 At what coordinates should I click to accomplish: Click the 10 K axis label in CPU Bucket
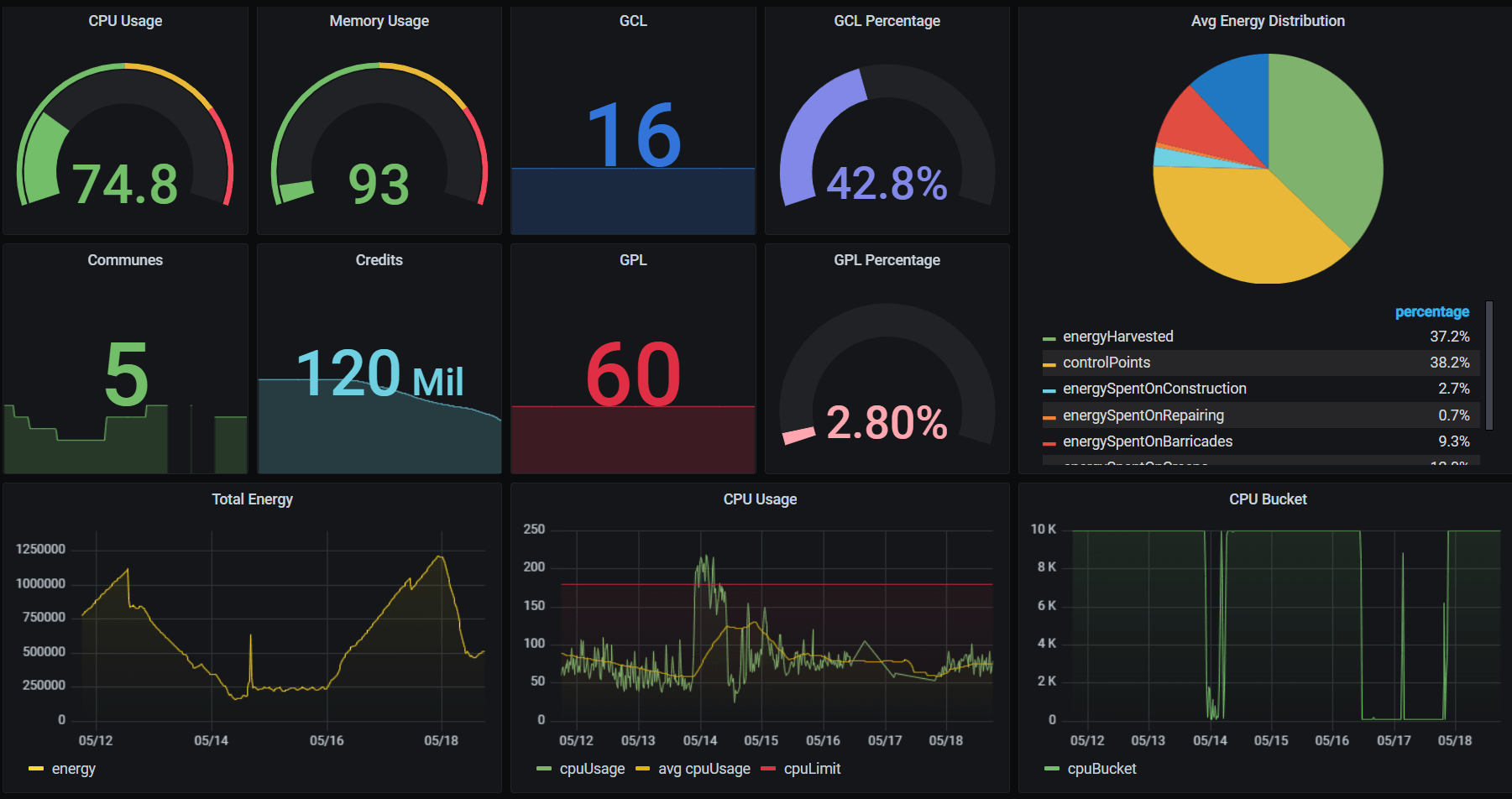pos(1044,529)
